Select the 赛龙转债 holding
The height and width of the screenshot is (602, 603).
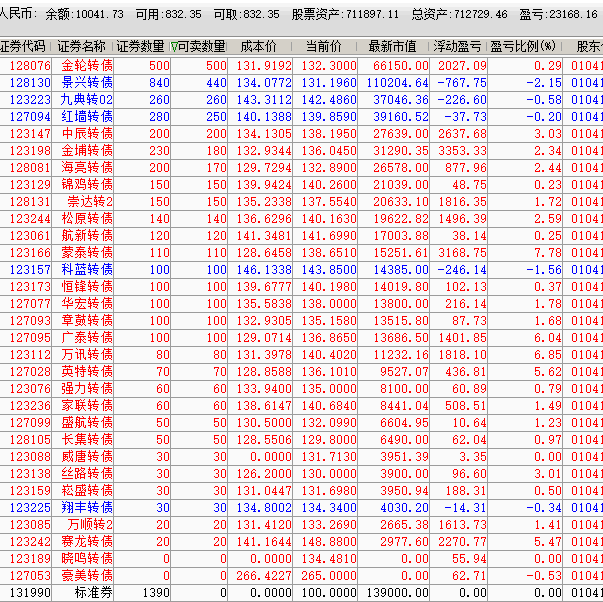(87, 542)
